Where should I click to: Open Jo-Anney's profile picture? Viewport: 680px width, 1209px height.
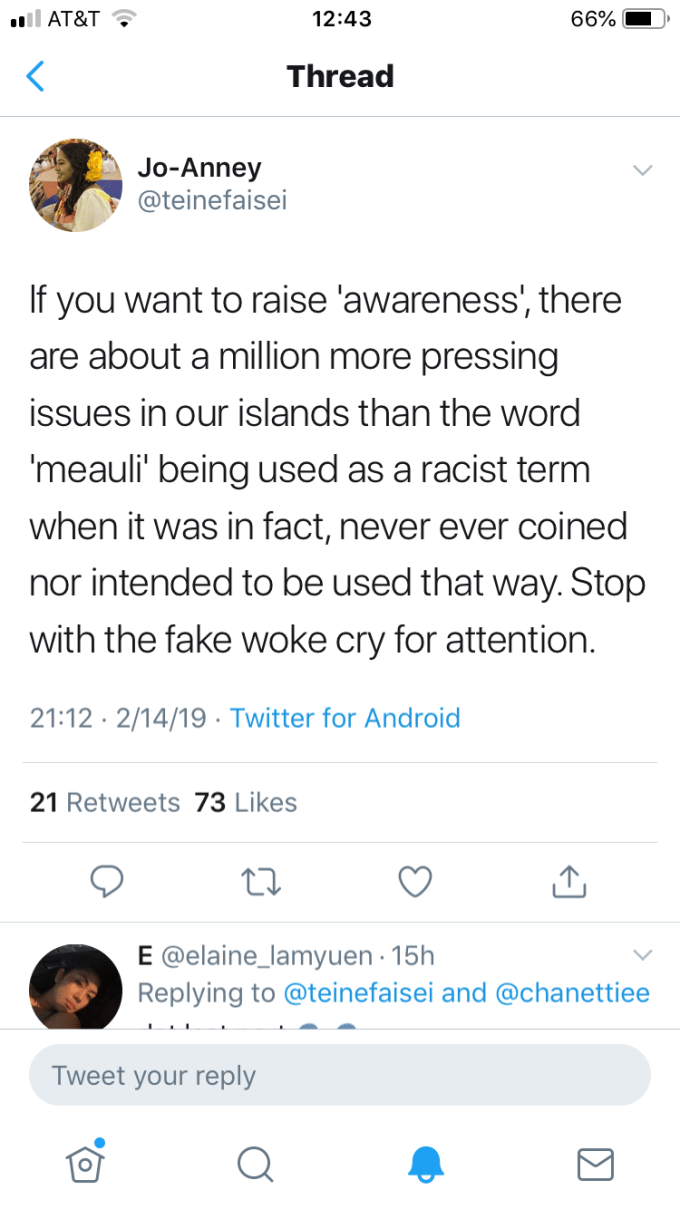(76, 185)
